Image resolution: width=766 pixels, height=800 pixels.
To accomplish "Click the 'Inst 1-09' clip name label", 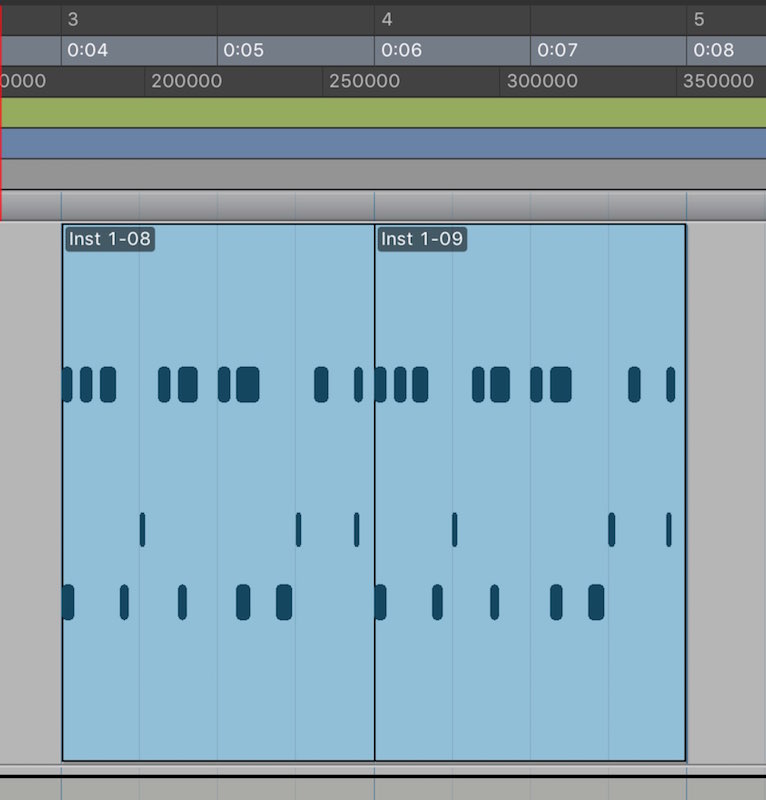I will click(x=422, y=239).
